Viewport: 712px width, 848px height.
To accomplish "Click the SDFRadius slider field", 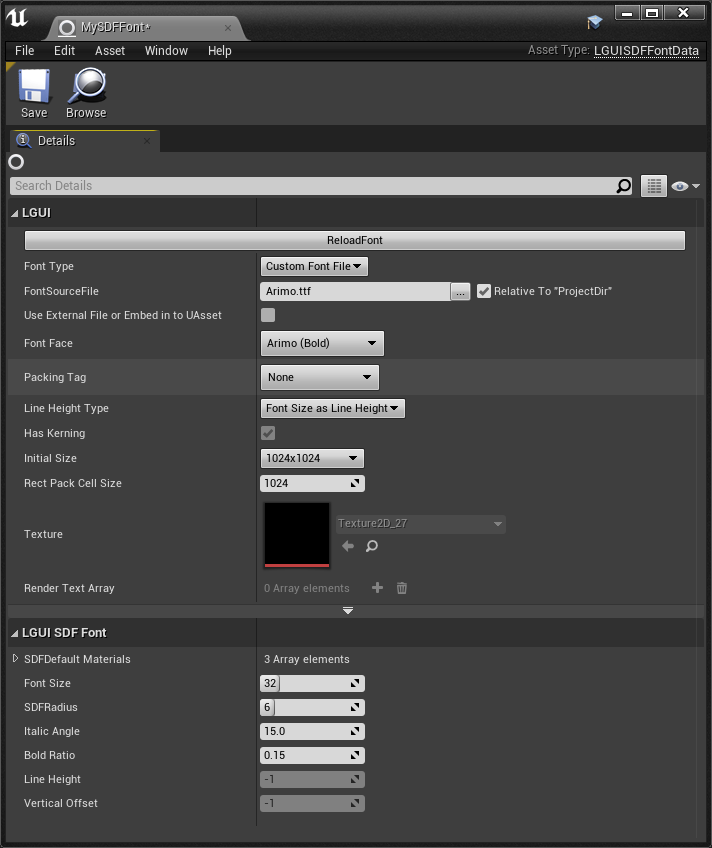I will point(312,707).
